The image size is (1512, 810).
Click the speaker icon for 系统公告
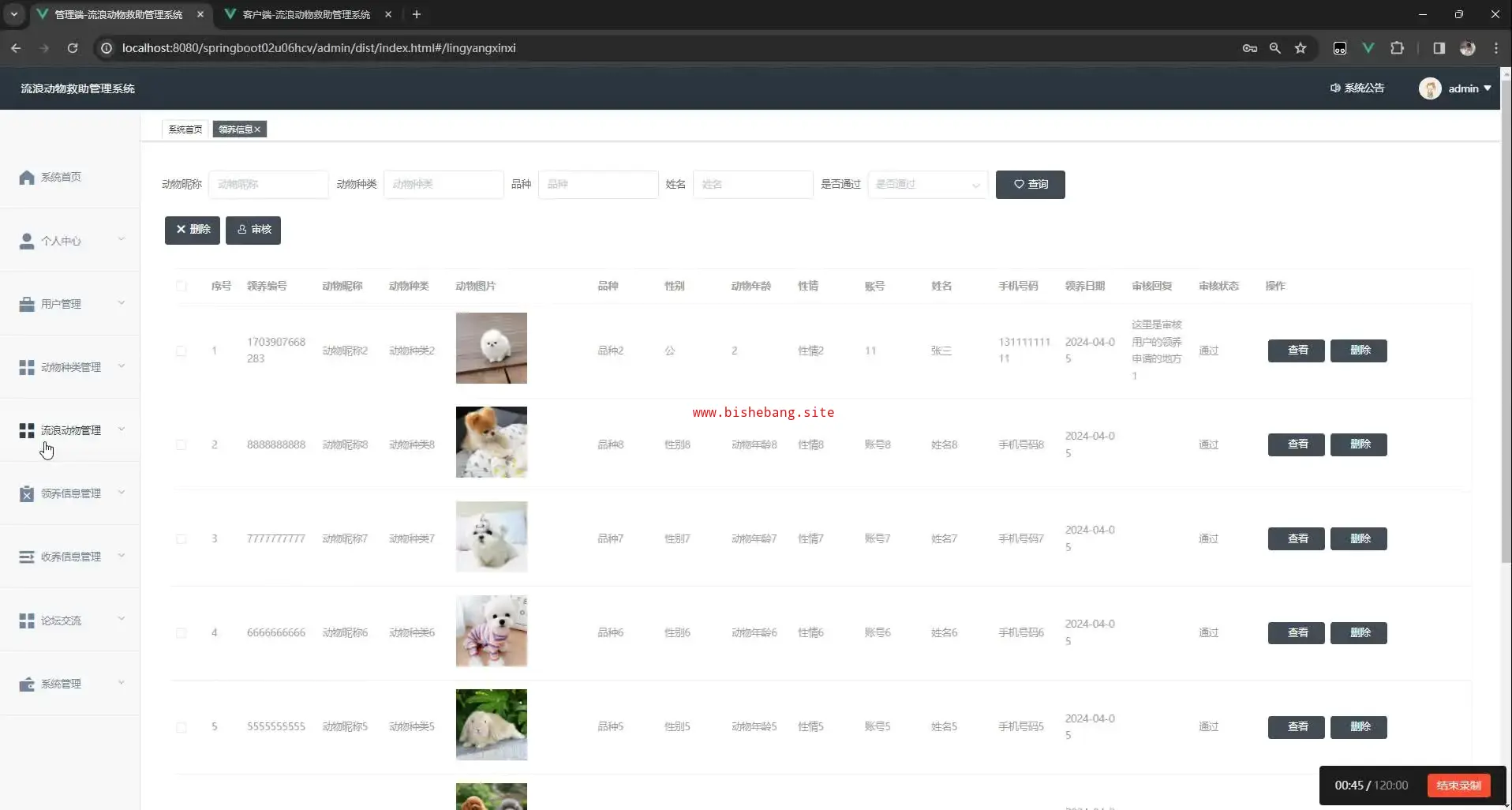click(x=1335, y=88)
